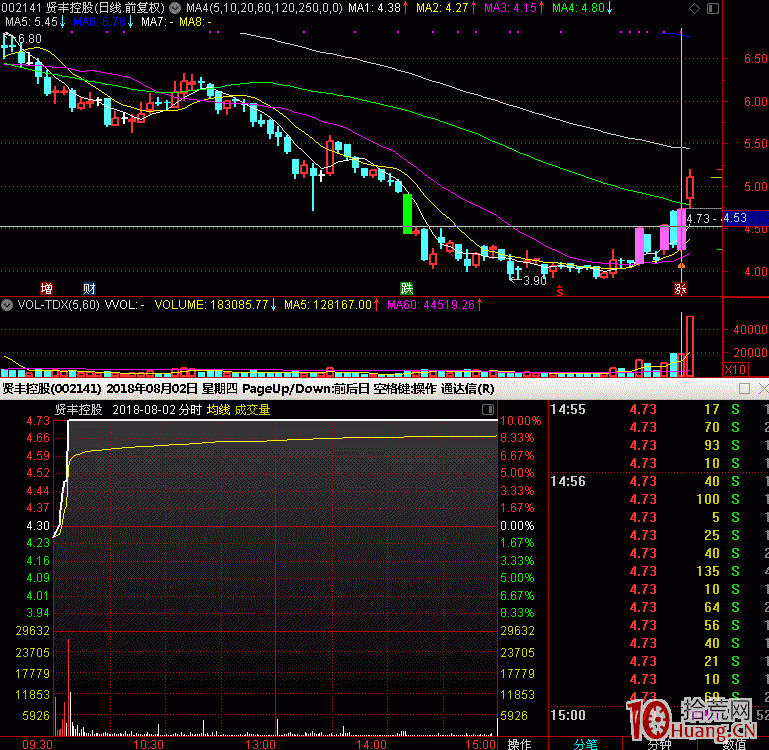
Task: Click the red 涨 marker near the latest candle
Action: [679, 288]
